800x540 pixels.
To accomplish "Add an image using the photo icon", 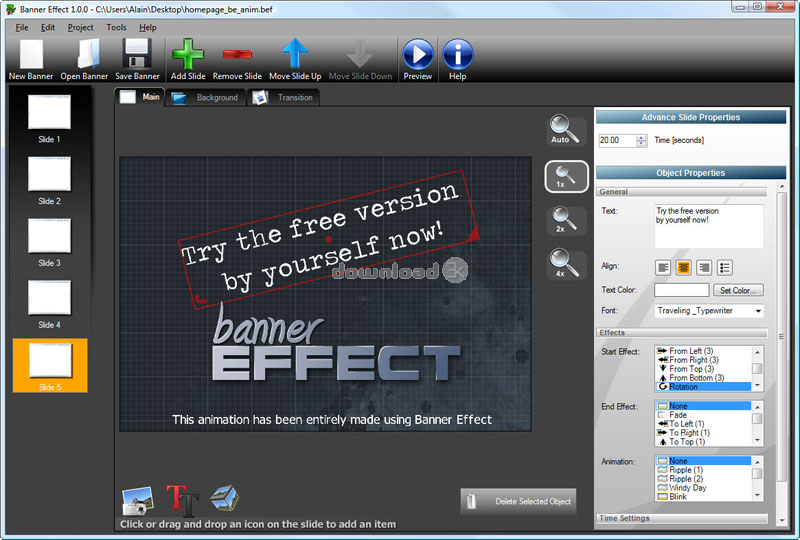I will click(x=137, y=500).
